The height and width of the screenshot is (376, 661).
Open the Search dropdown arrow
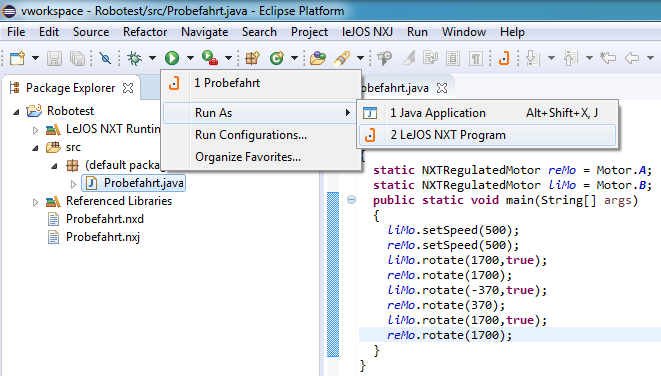360,58
